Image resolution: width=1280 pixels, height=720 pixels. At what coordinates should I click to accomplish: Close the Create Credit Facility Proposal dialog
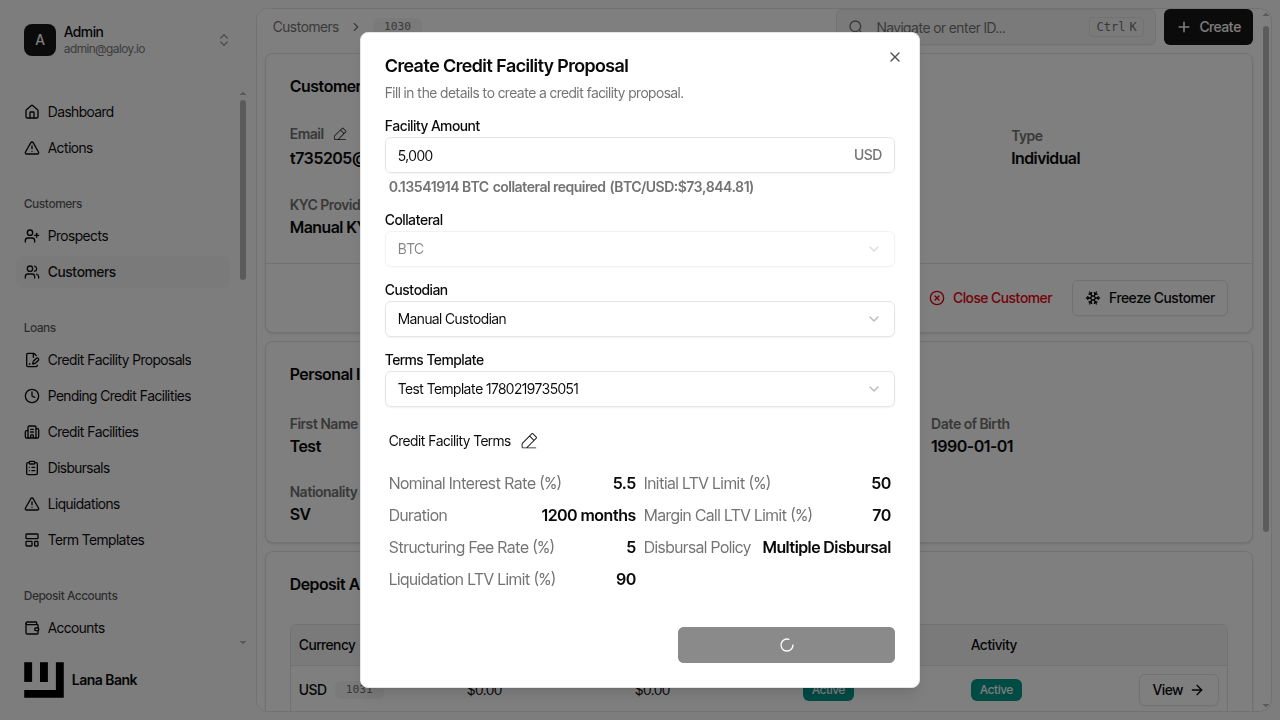point(895,57)
